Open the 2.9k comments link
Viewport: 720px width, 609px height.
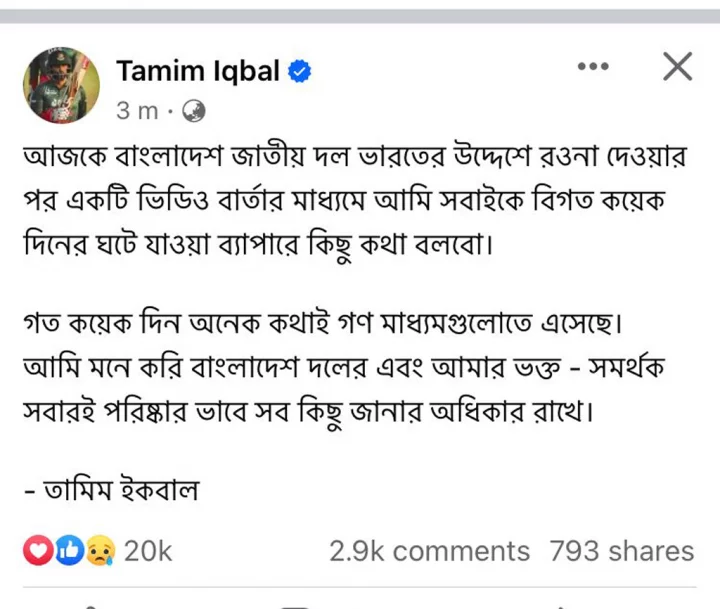429,550
